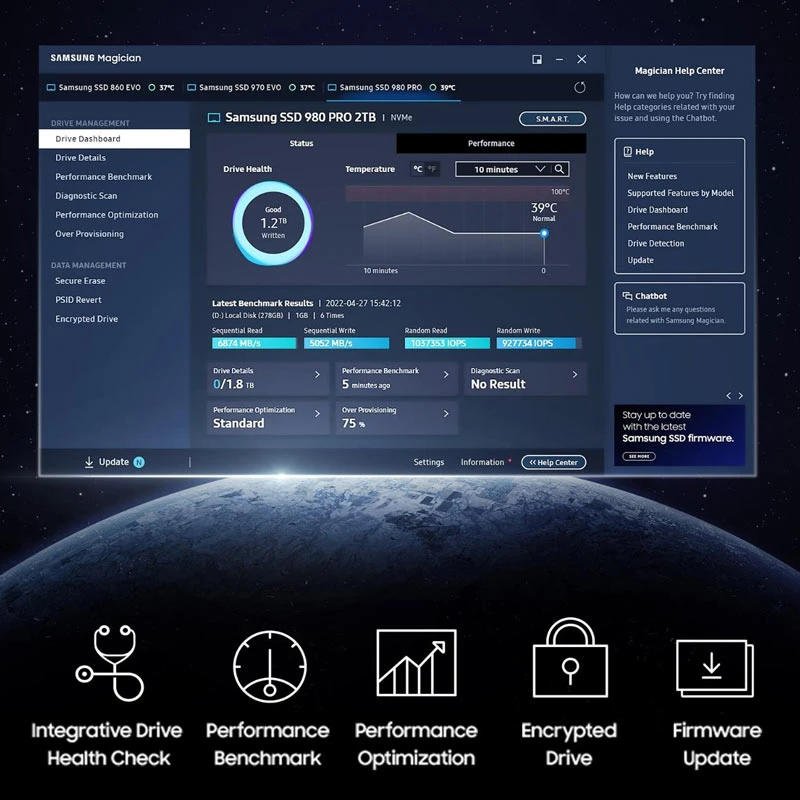
Task: Open Diagnostic Scan in the sidebar
Action: (x=86, y=196)
